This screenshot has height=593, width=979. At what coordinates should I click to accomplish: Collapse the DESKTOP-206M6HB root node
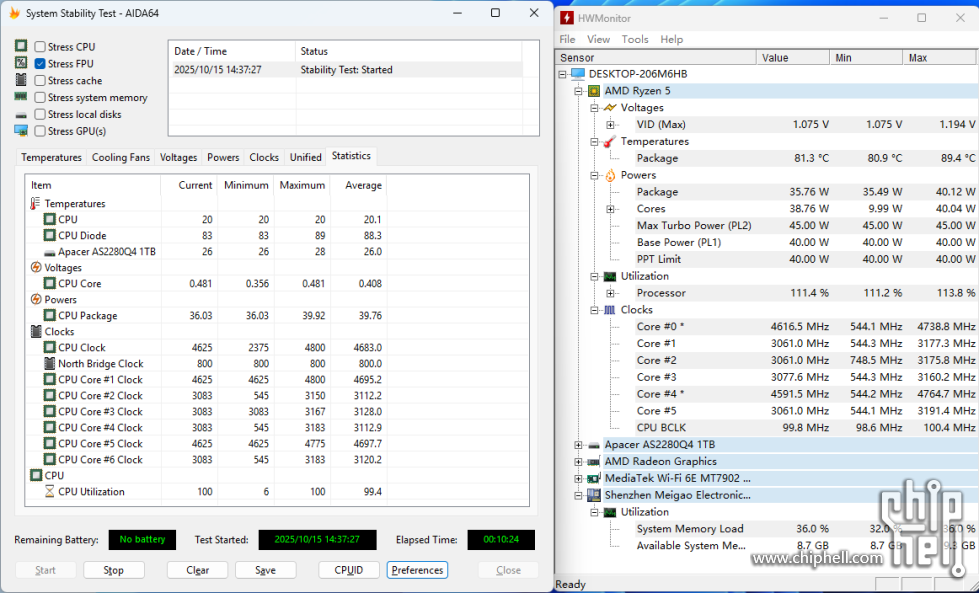point(563,74)
